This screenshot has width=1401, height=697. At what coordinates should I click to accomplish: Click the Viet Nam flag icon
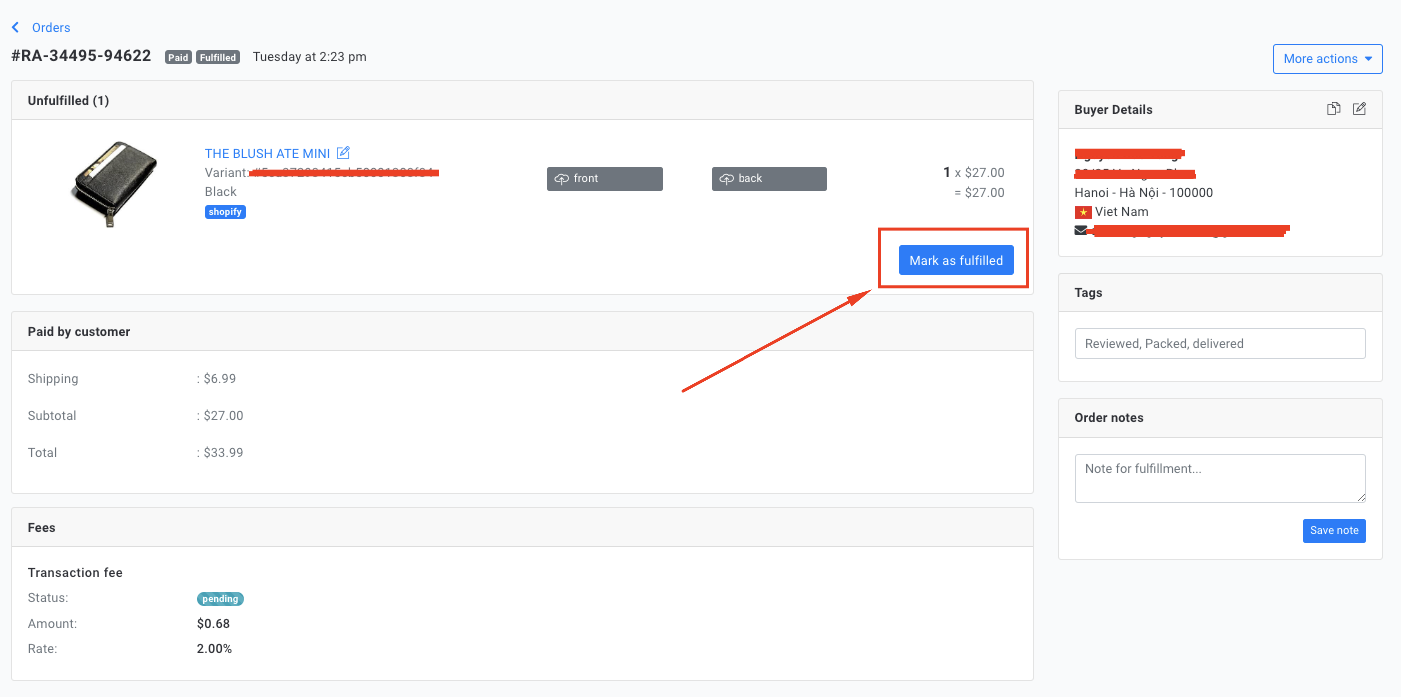[1082, 212]
